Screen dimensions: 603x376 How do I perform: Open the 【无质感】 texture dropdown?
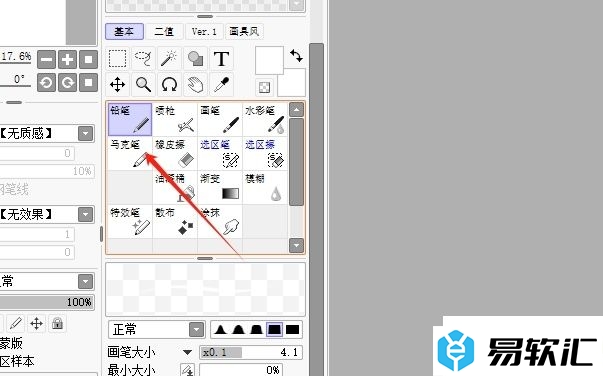tap(85, 133)
